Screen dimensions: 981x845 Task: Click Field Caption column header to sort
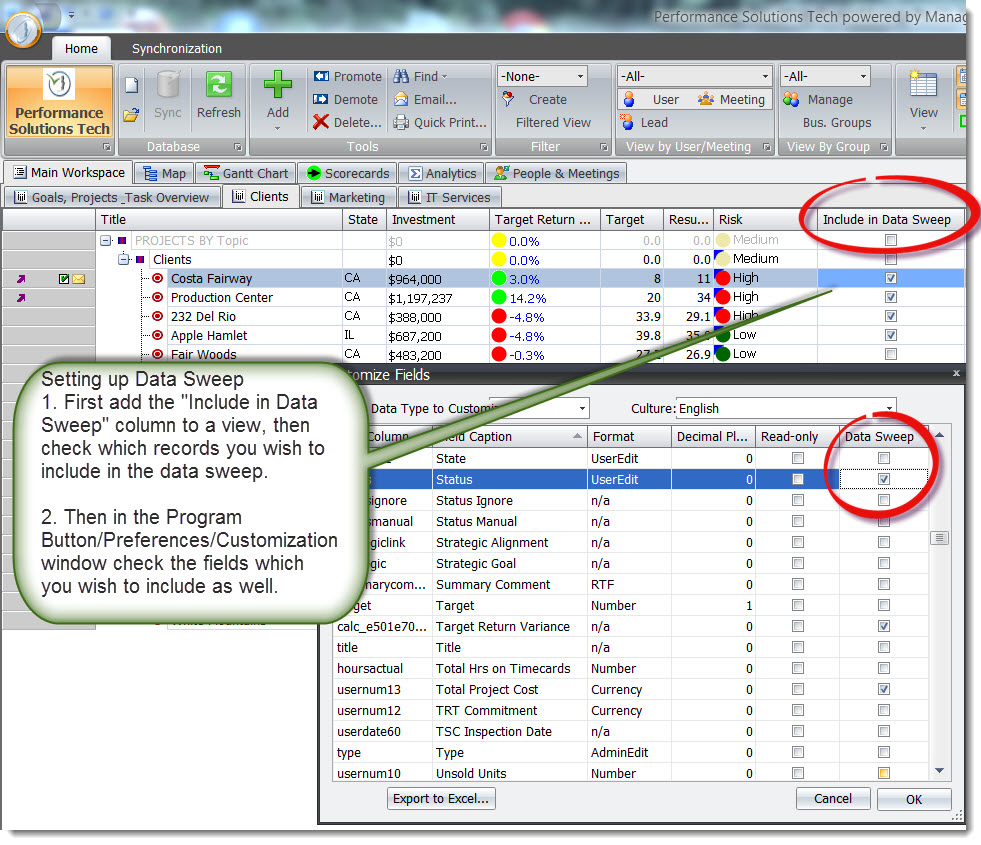pos(509,437)
